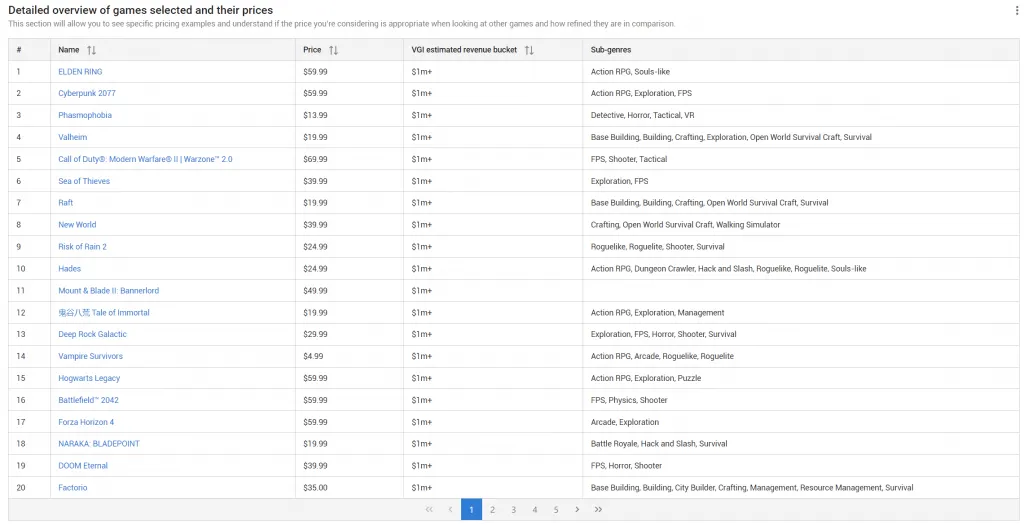Open the Cyberpunk 2077 link
Viewport: 1024px width, 525px height.
coord(87,93)
